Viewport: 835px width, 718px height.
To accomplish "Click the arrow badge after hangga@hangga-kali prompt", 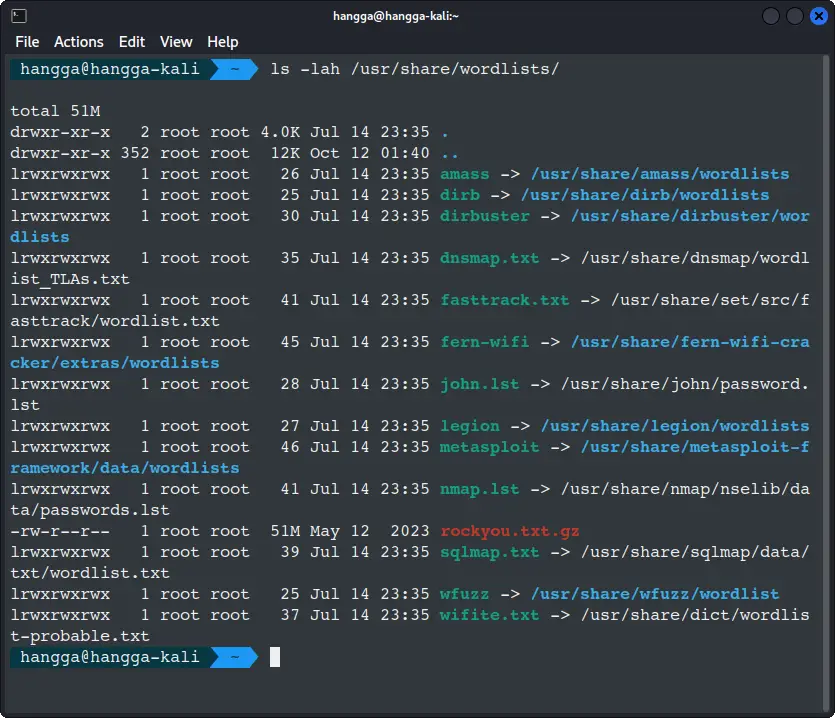I will pos(235,70).
